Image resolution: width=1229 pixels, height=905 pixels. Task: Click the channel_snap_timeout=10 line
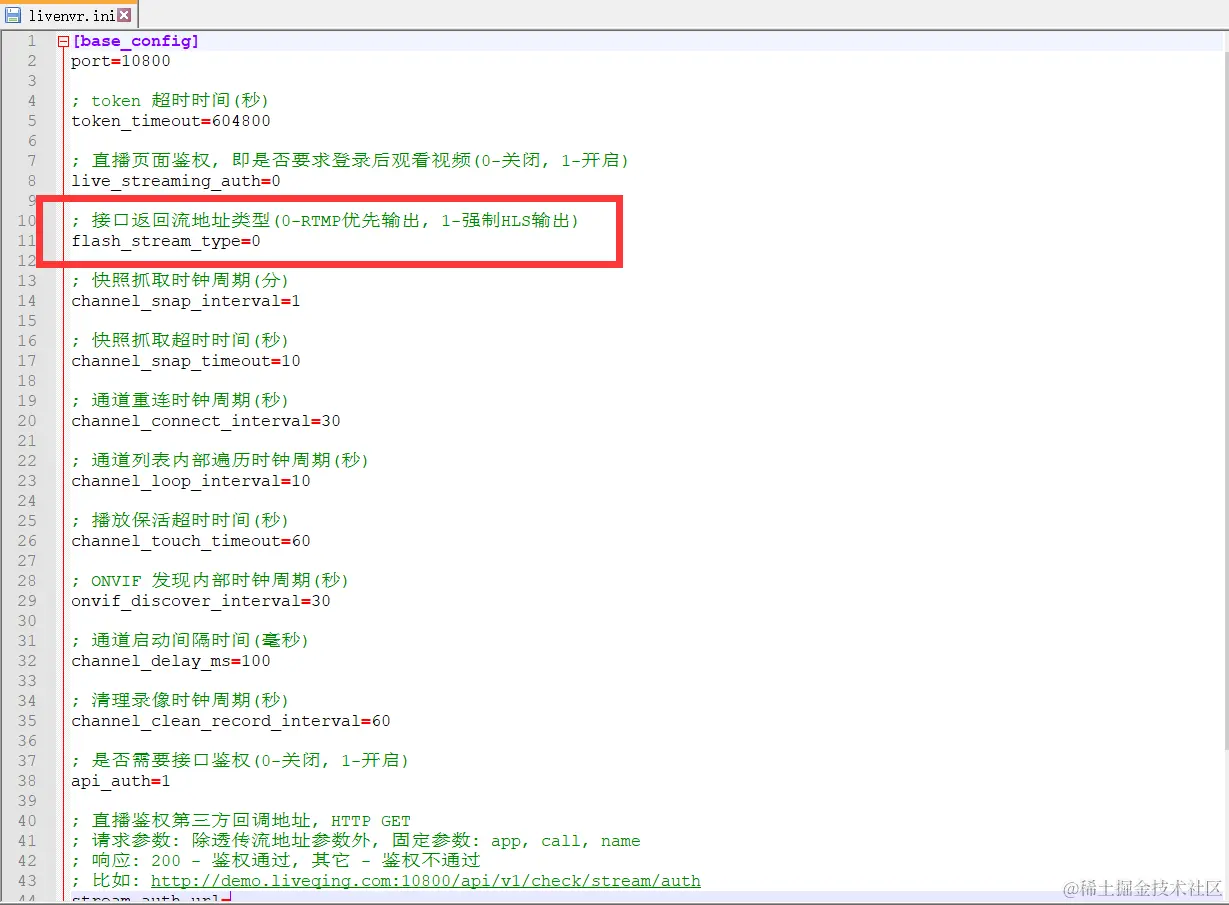pos(186,361)
